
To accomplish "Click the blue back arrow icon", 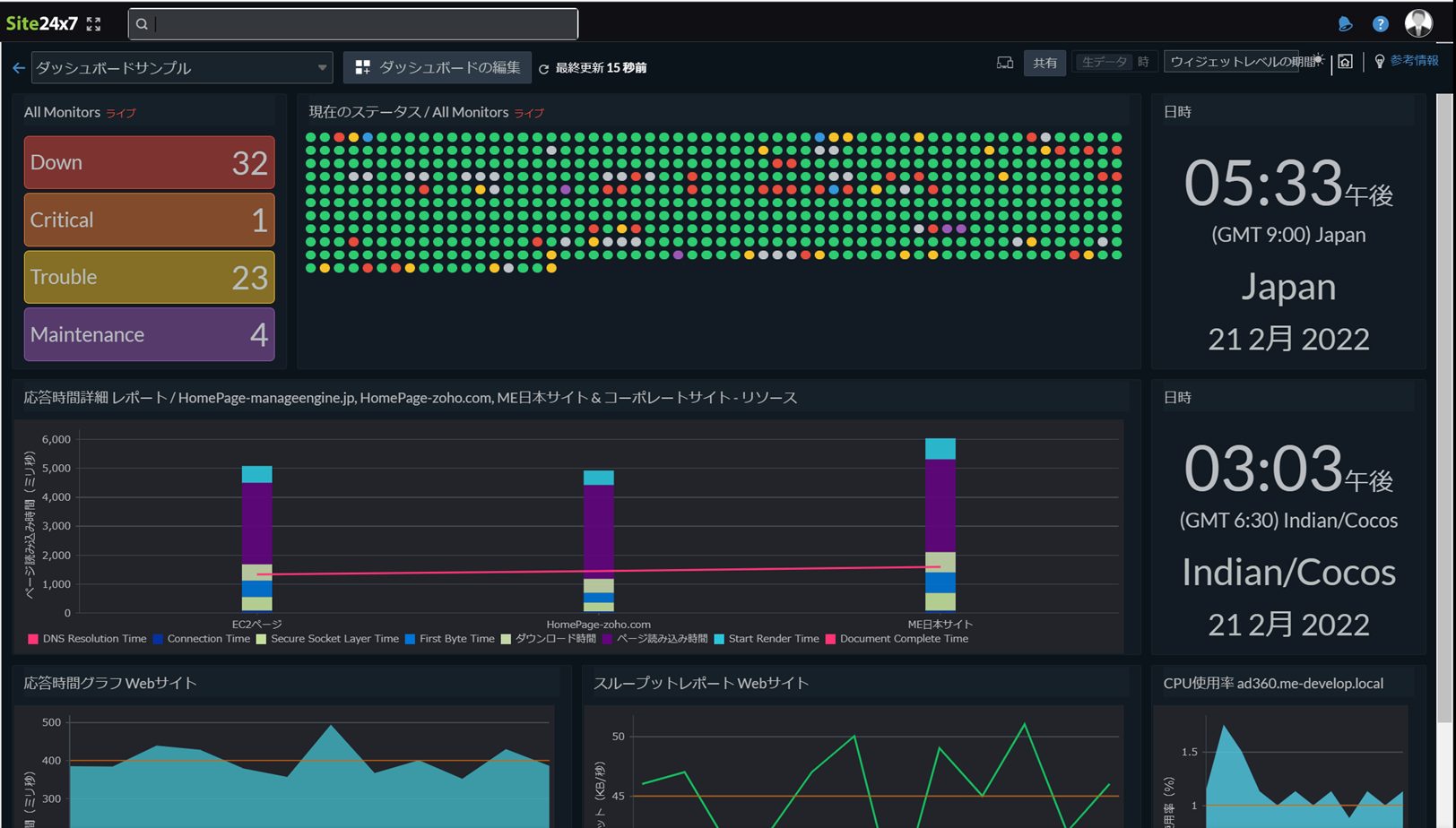I will (19, 68).
